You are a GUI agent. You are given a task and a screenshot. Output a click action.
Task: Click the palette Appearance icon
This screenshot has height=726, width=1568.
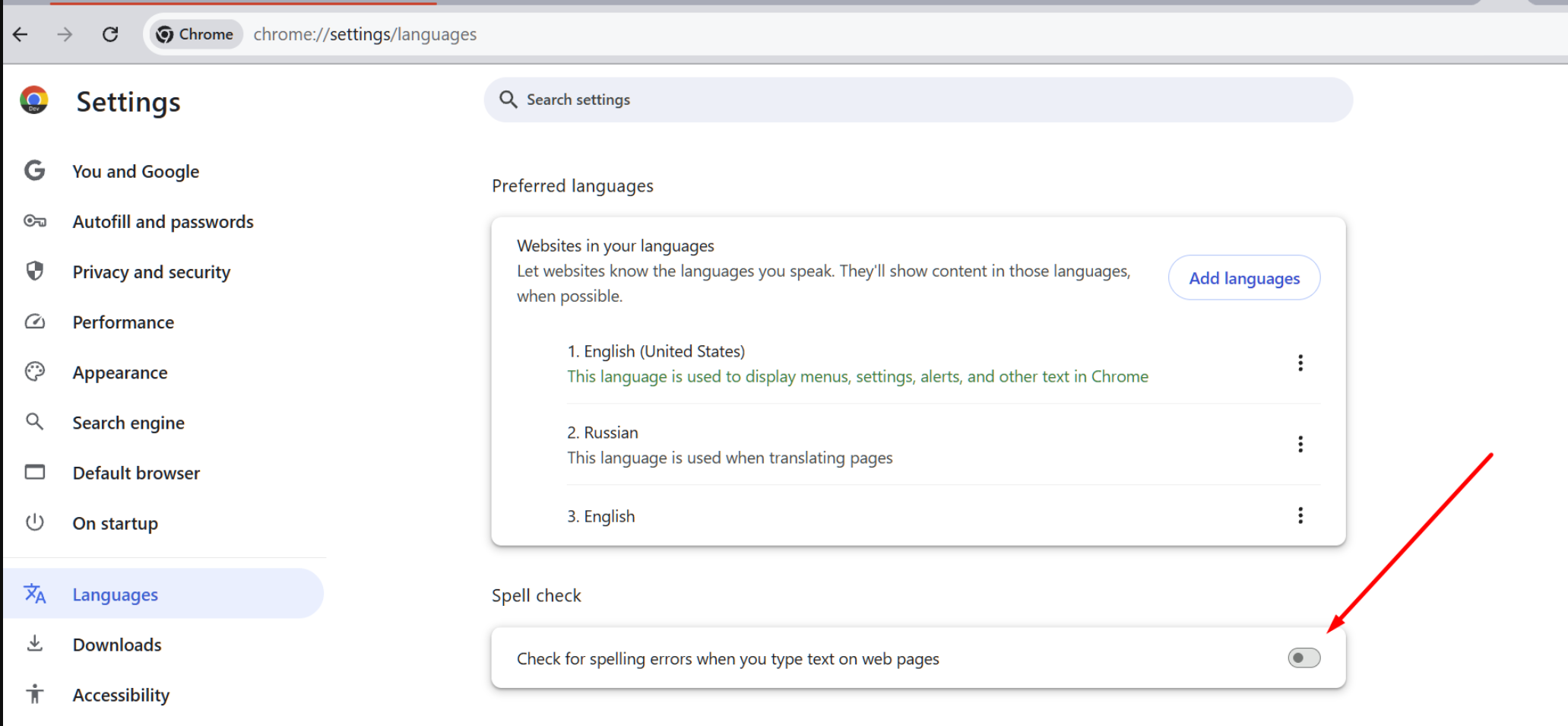pos(34,372)
